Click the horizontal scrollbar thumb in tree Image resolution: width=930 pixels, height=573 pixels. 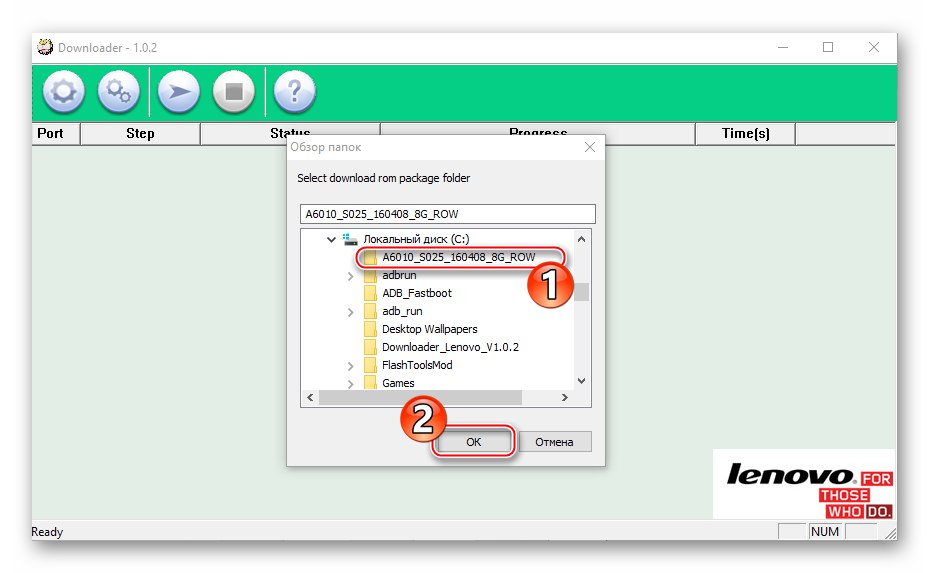click(421, 397)
